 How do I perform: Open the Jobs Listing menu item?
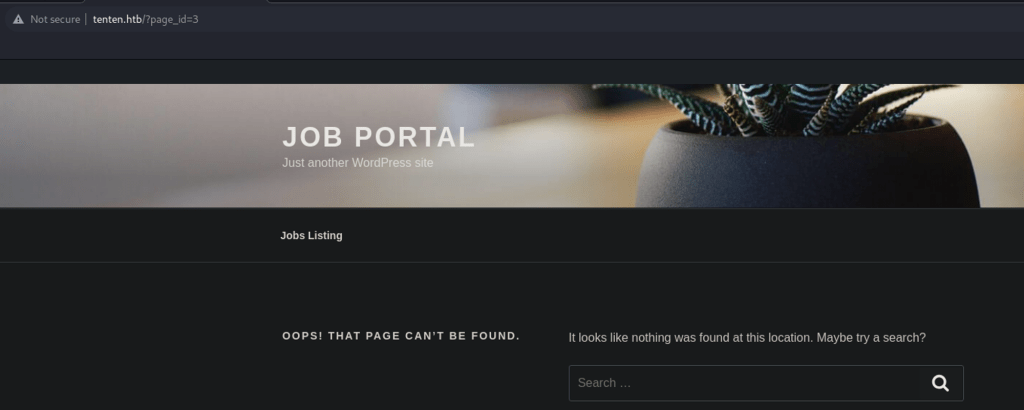tap(311, 236)
